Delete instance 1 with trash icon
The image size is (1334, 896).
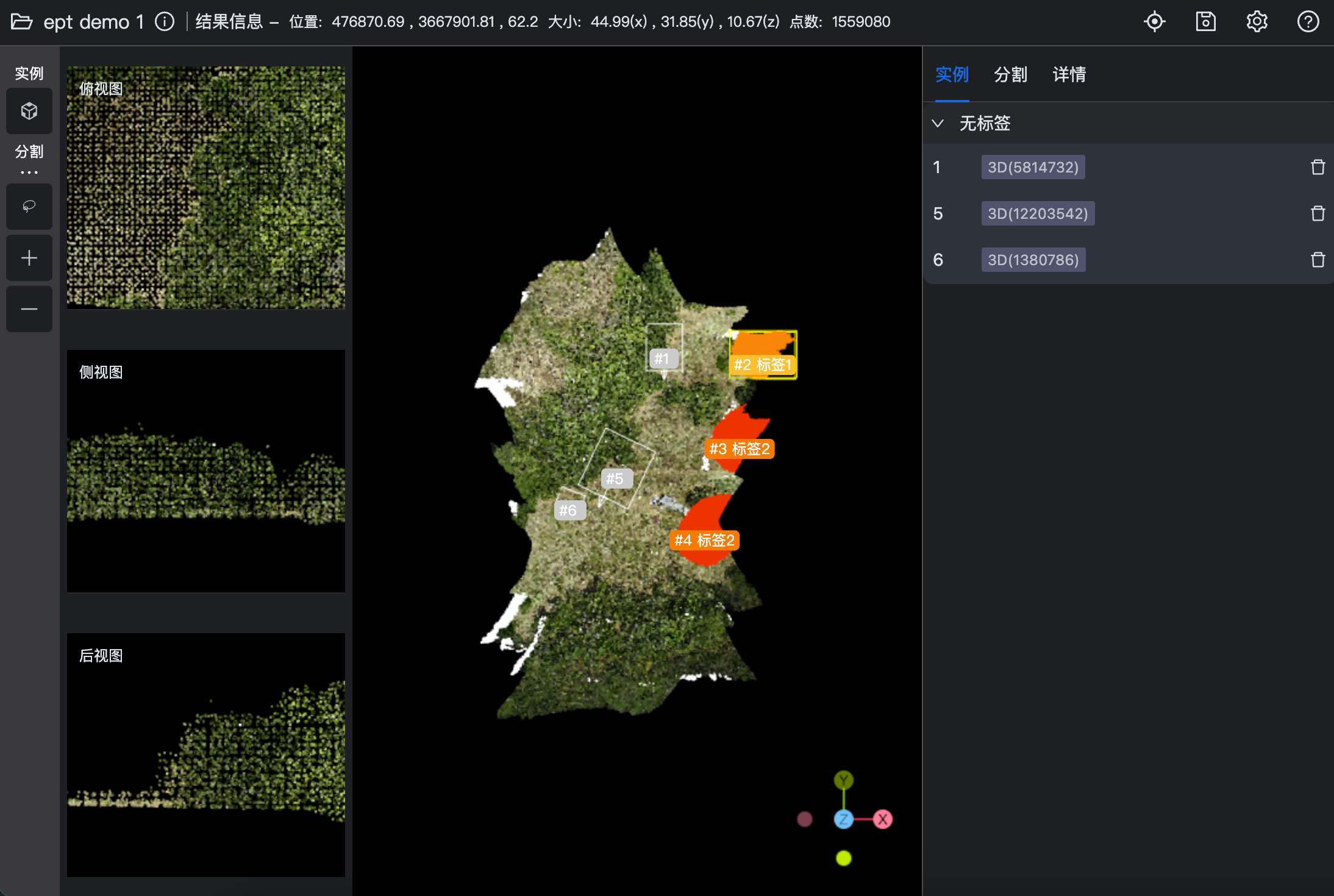[1318, 167]
